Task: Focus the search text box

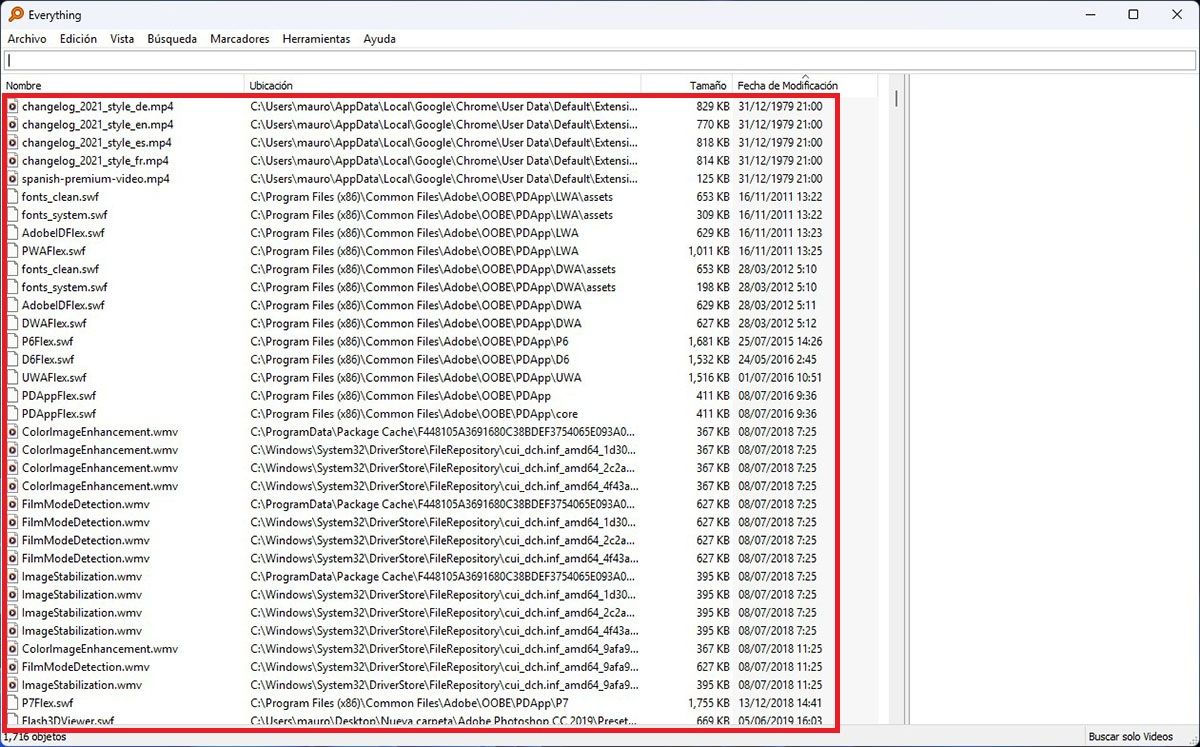Action: pyautogui.click(x=599, y=60)
